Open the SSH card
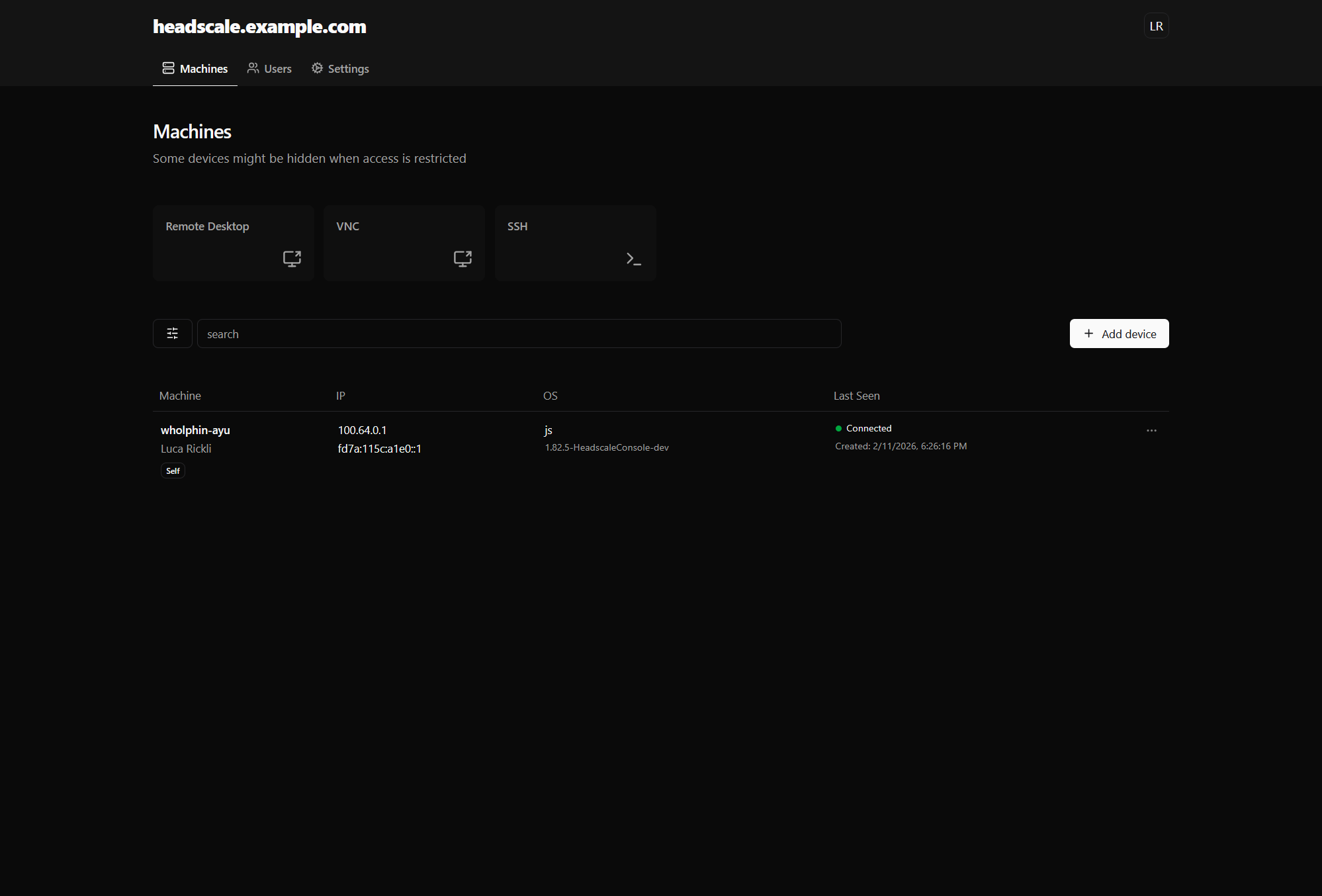Screen dimensions: 1322x896 576,243
